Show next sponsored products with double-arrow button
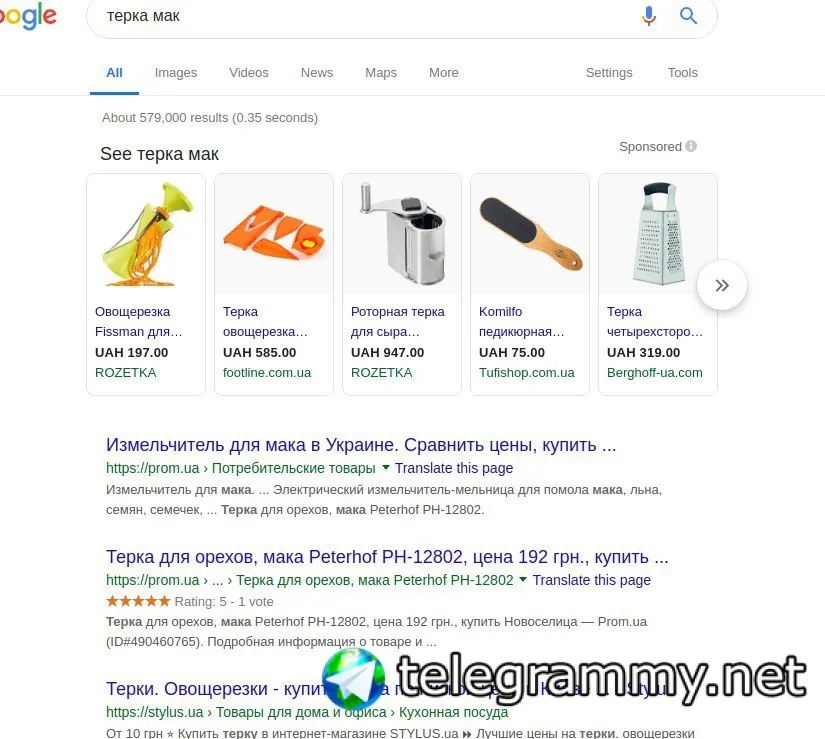825x739 pixels. pyautogui.click(x=722, y=285)
